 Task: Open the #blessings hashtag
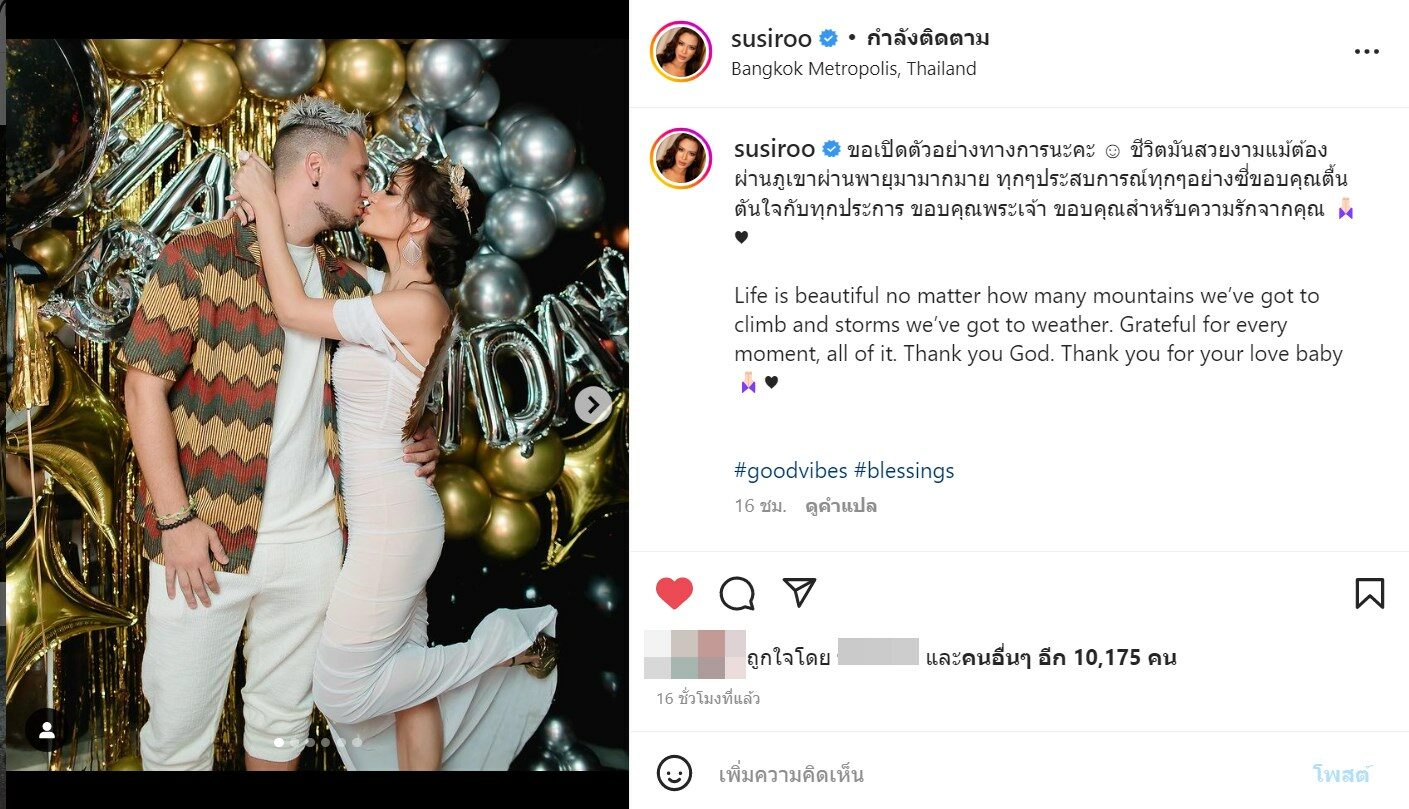904,470
